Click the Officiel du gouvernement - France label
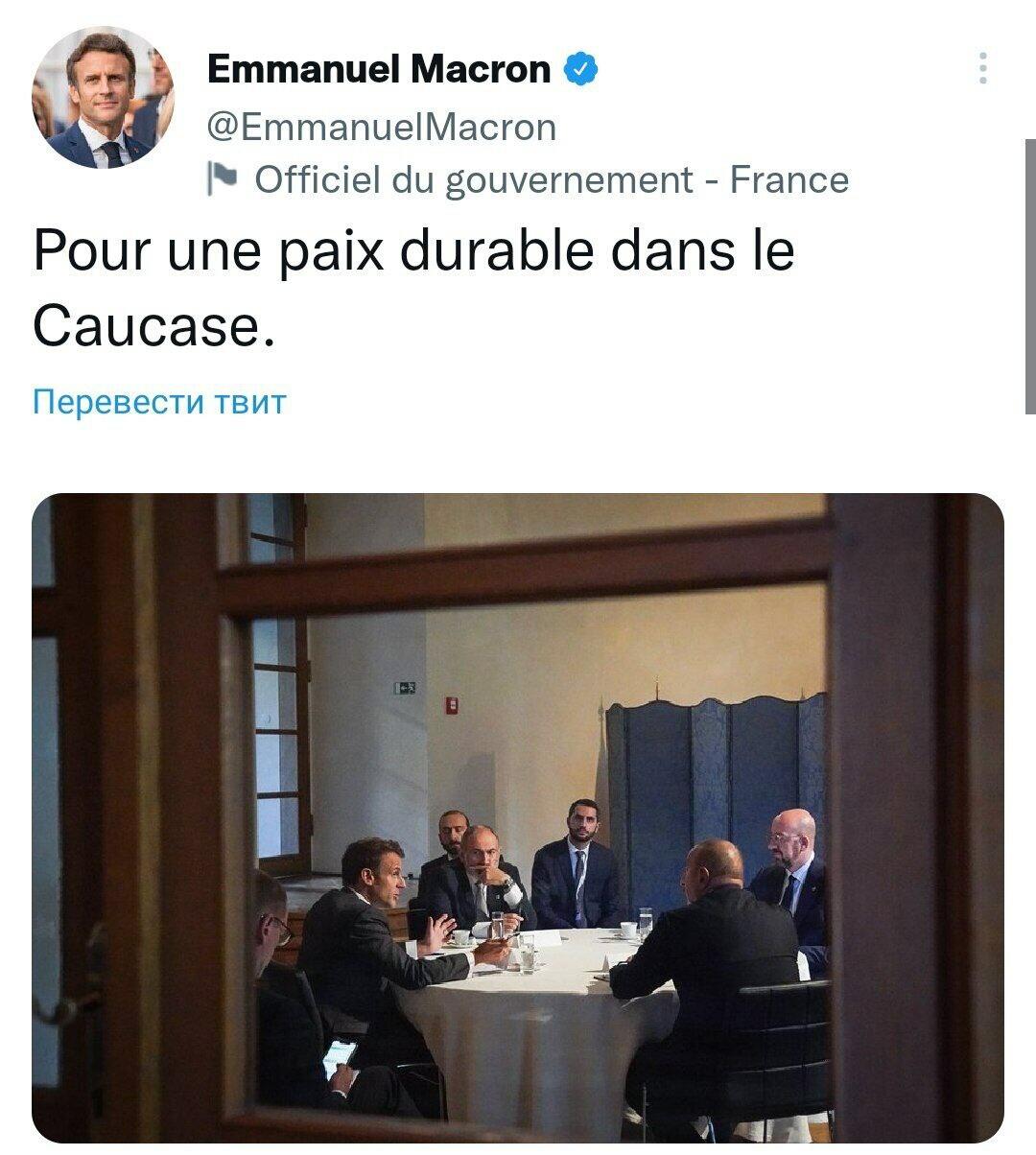This screenshot has height=1155, width=1036. [552, 180]
